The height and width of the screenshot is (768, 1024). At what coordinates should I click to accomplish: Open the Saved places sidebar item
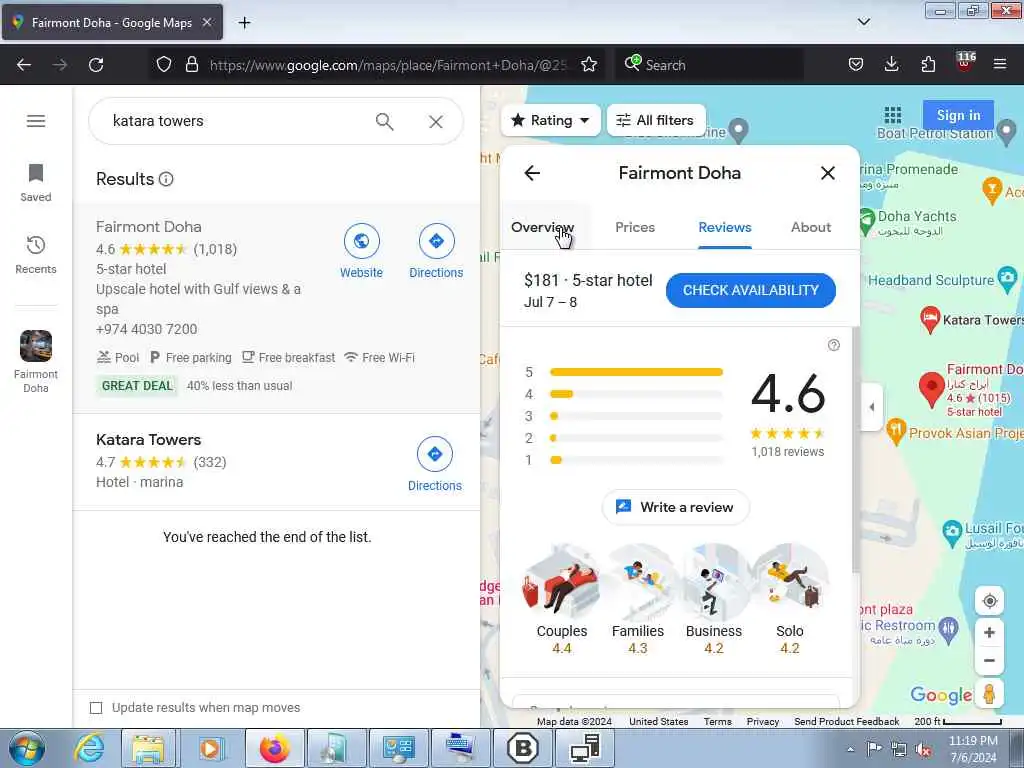coord(36,183)
